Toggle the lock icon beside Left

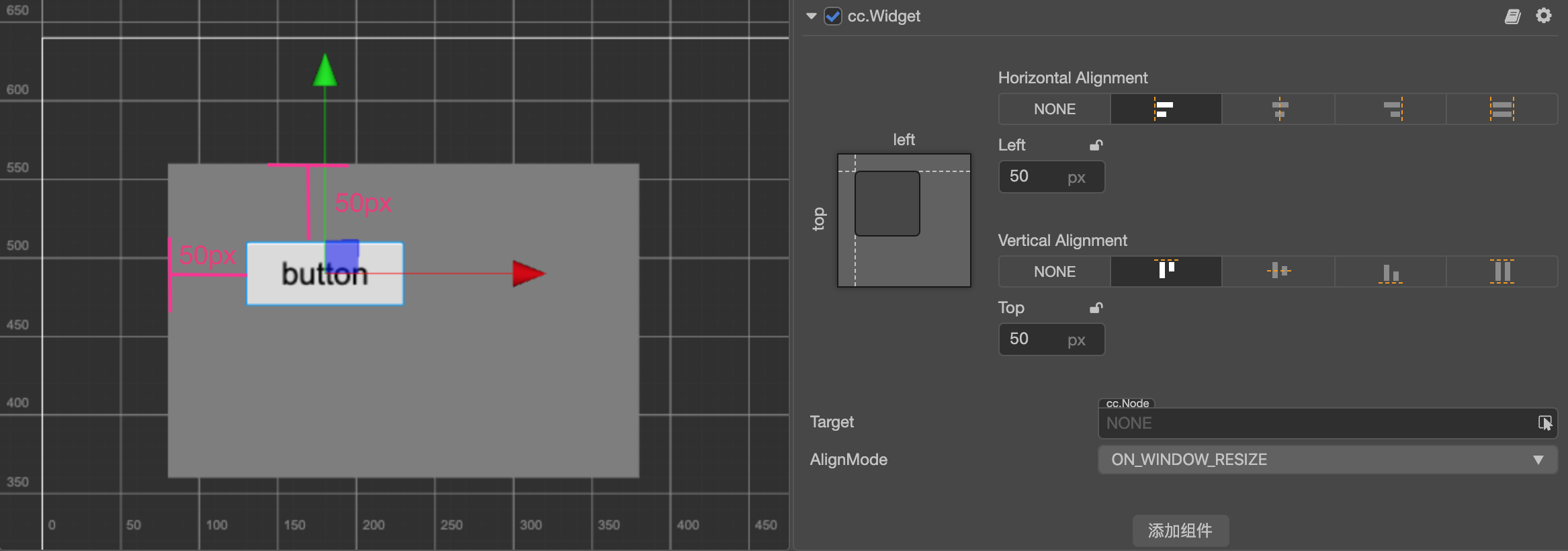(x=1096, y=144)
